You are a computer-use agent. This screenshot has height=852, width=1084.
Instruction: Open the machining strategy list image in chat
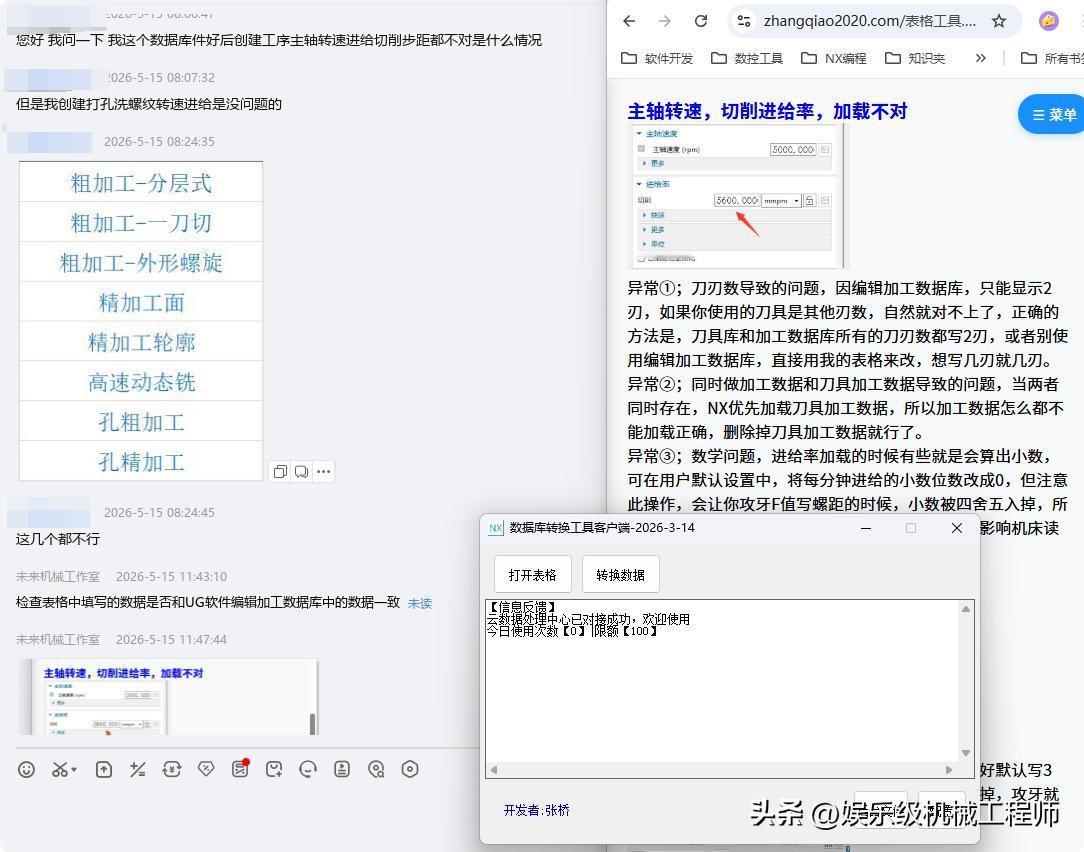[141, 321]
